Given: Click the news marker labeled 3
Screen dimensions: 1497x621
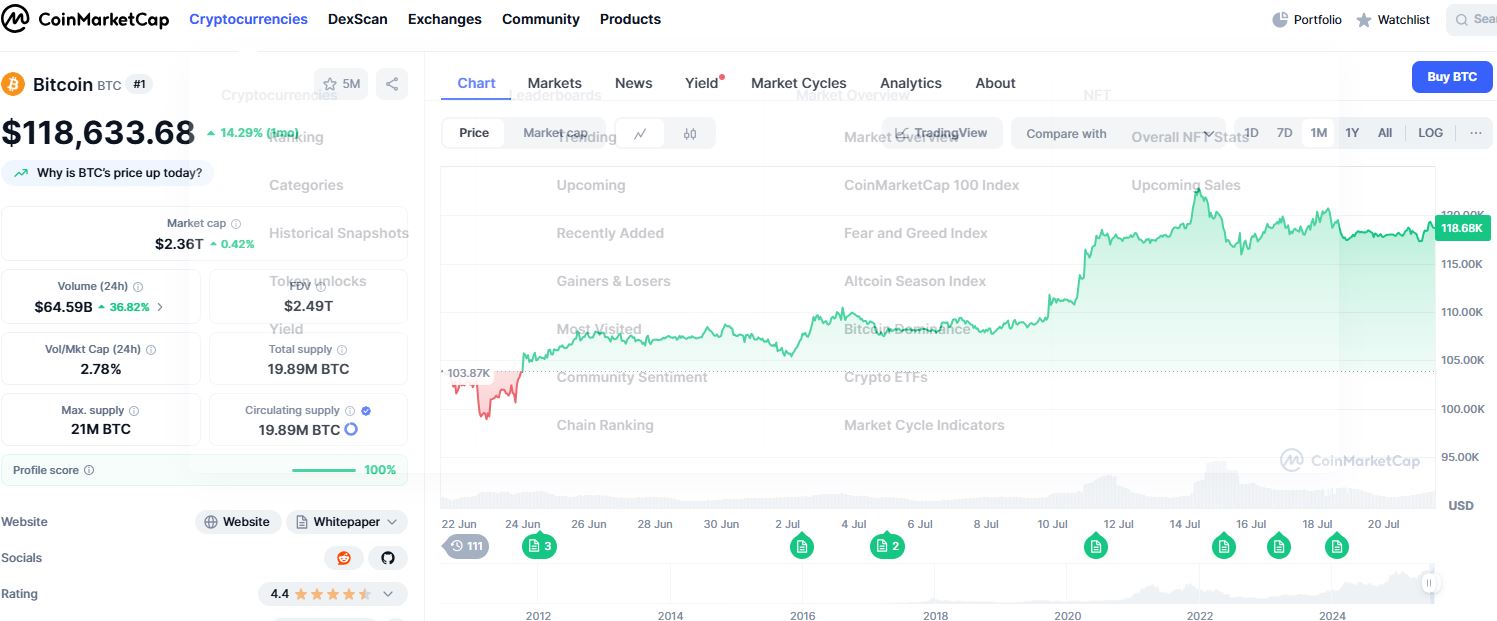Looking at the screenshot, I should coord(539,546).
